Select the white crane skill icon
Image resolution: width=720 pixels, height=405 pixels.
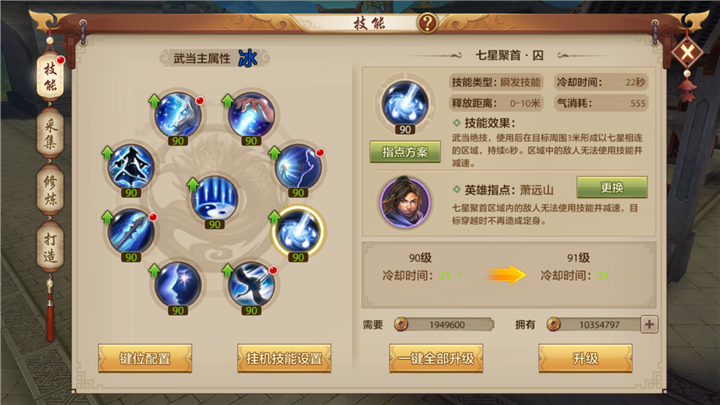(x=251, y=285)
